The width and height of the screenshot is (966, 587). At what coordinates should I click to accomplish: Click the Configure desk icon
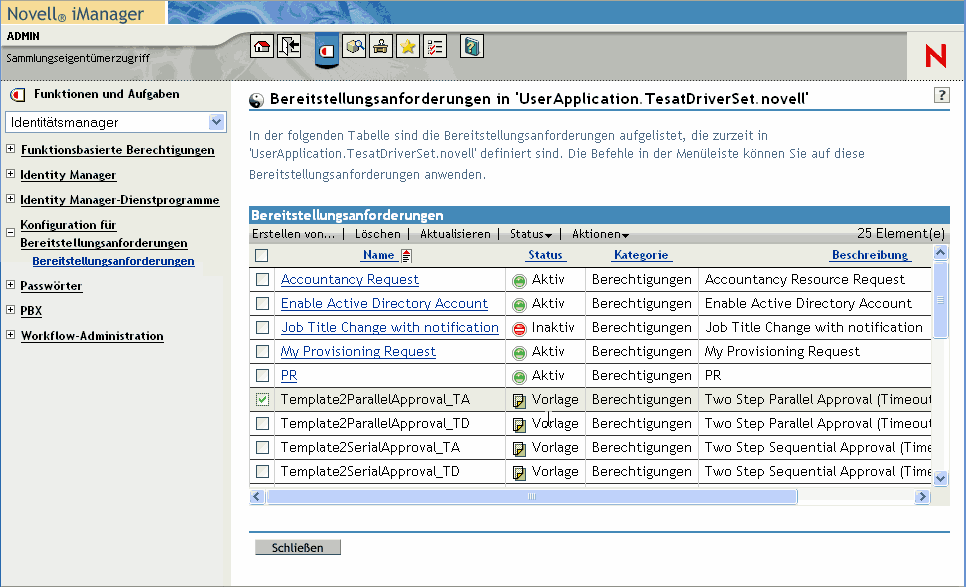coord(381,46)
